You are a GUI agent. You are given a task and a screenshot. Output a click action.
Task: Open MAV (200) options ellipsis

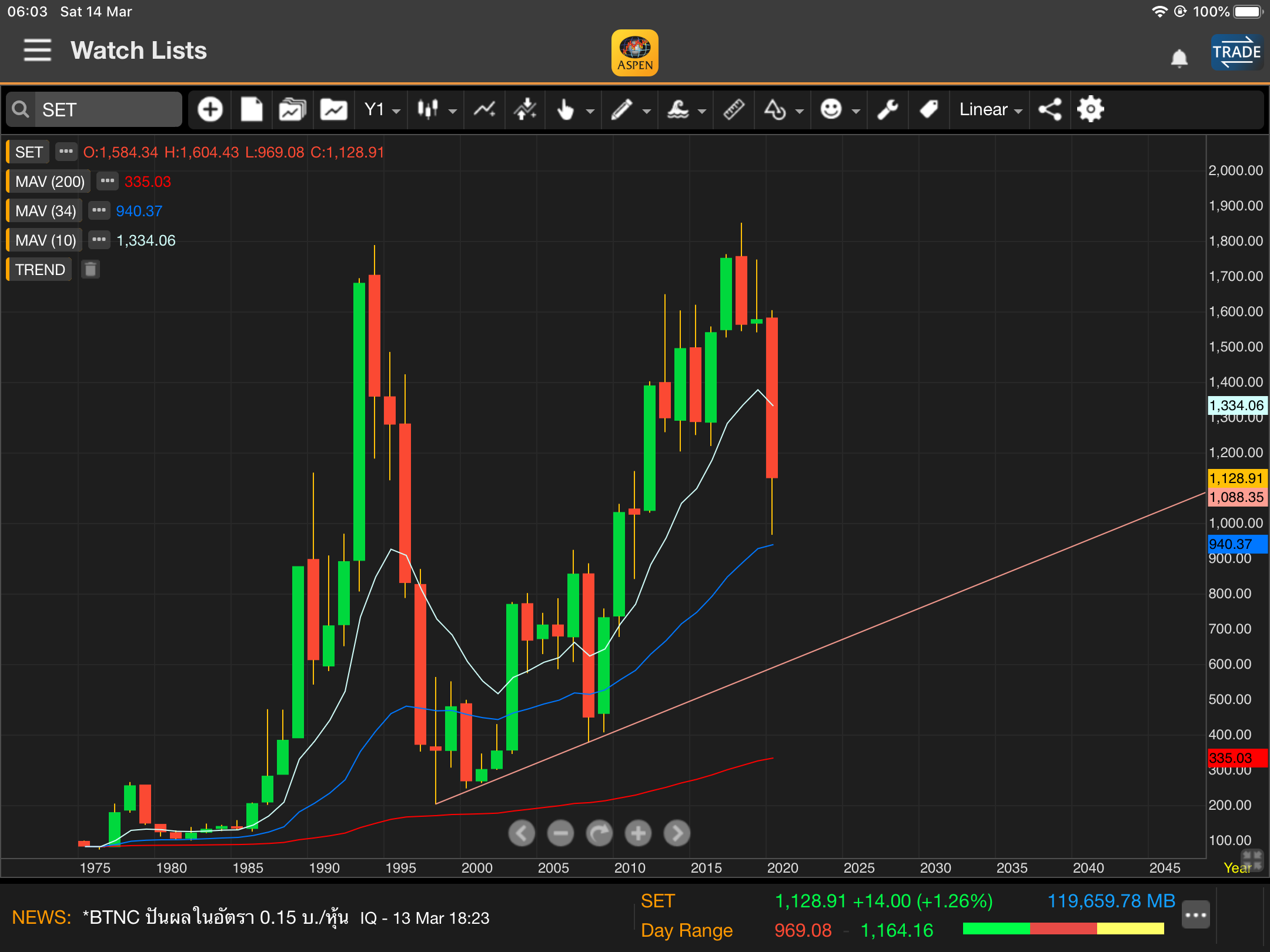107,181
